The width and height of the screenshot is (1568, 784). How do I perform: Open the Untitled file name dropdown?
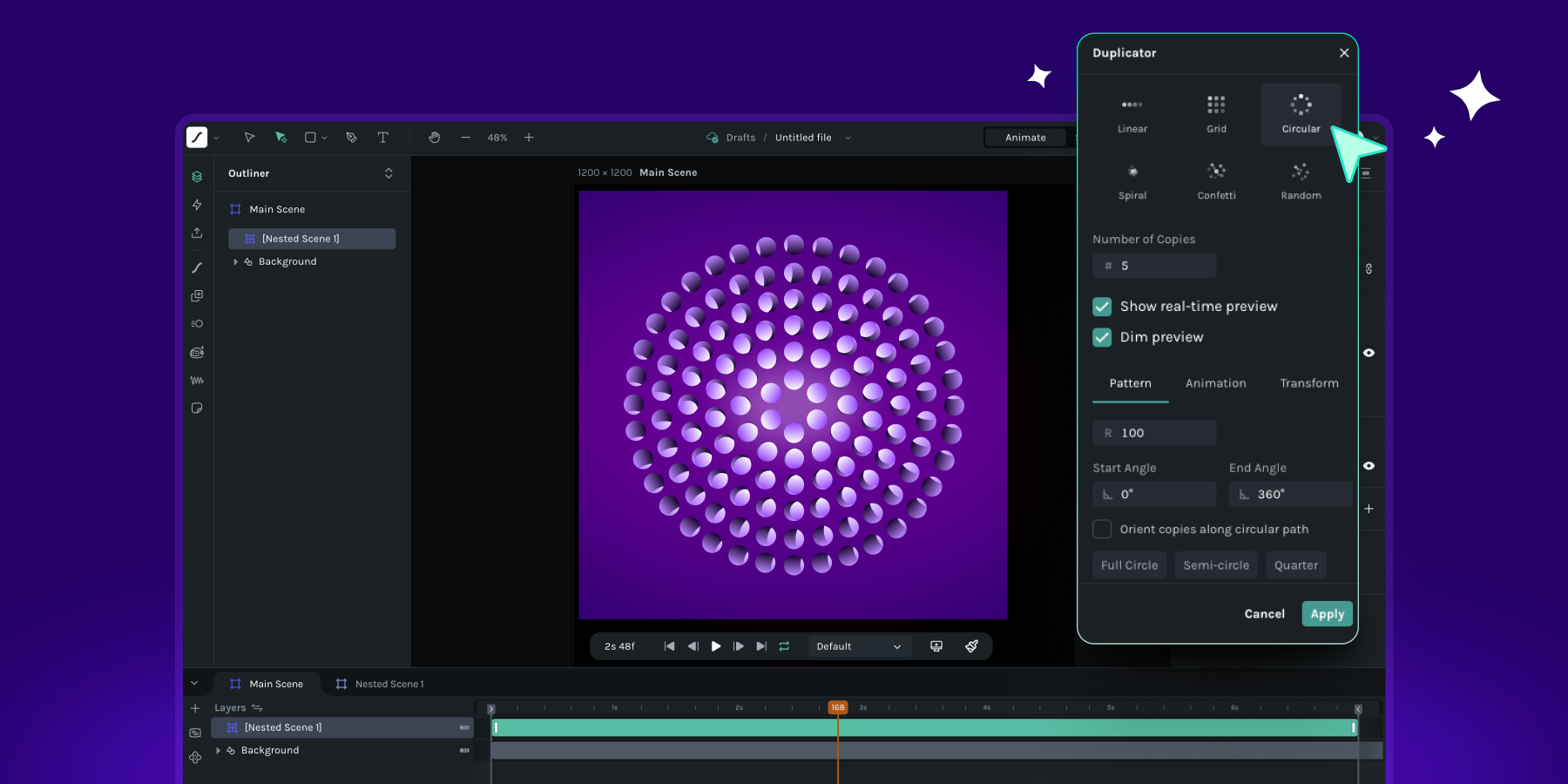[848, 138]
